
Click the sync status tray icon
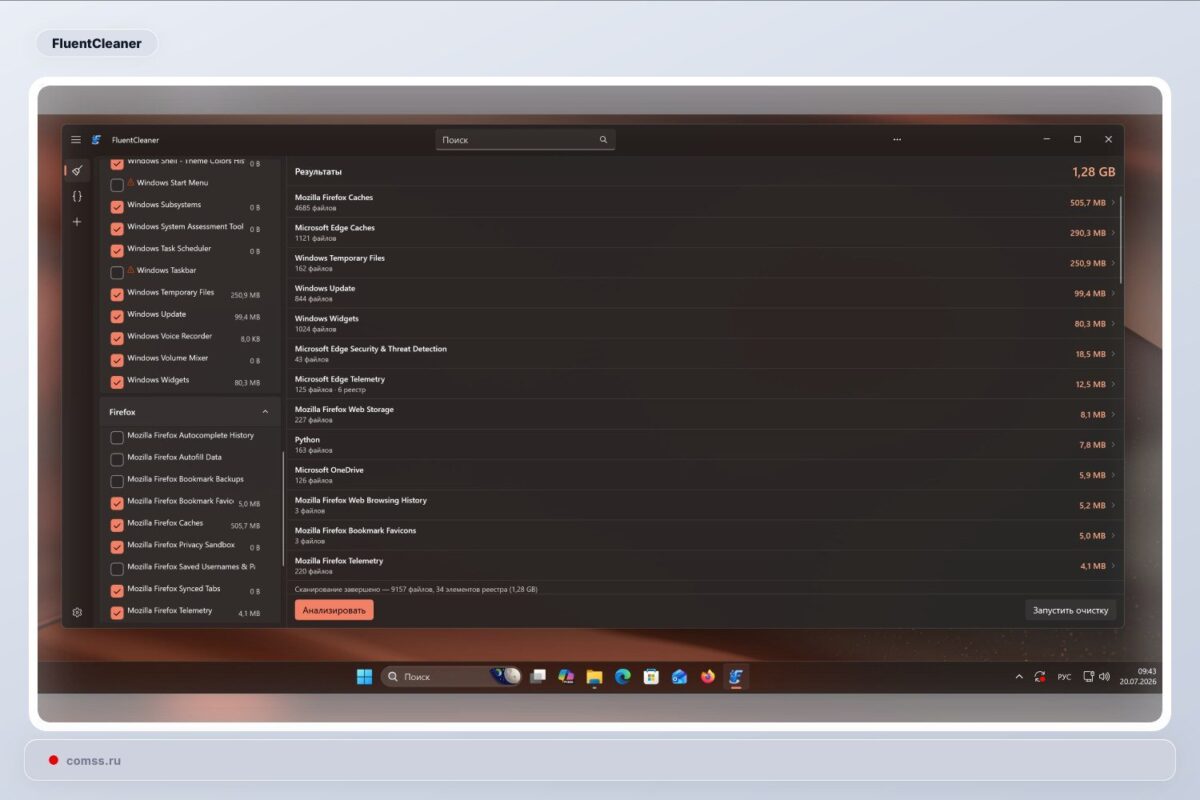(1040, 677)
